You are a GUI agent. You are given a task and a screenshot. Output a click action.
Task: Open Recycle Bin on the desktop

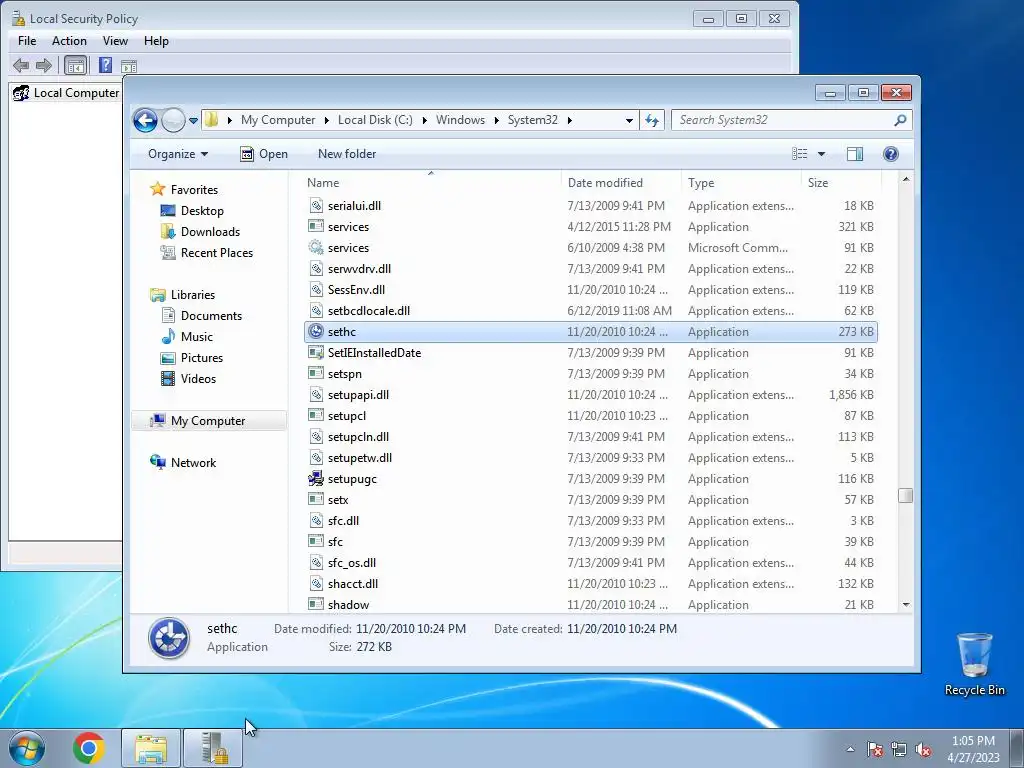click(x=974, y=665)
